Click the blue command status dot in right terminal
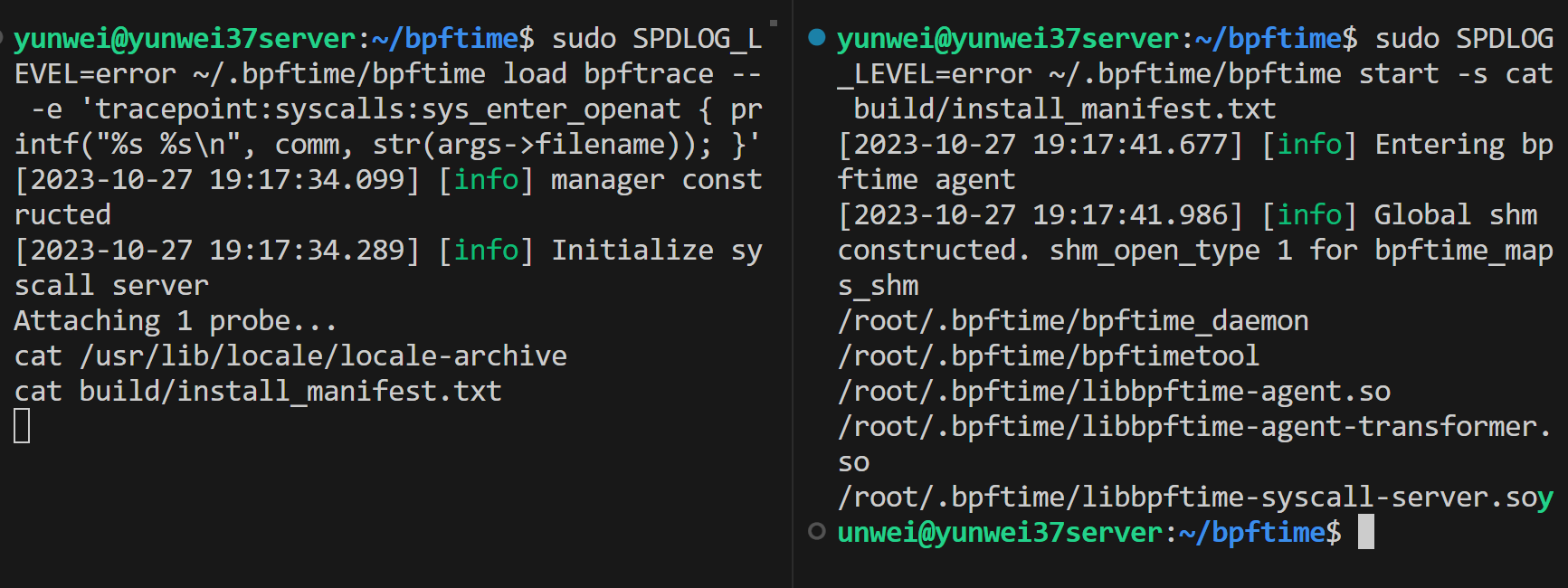This screenshot has height=588, width=1568. tap(816, 37)
